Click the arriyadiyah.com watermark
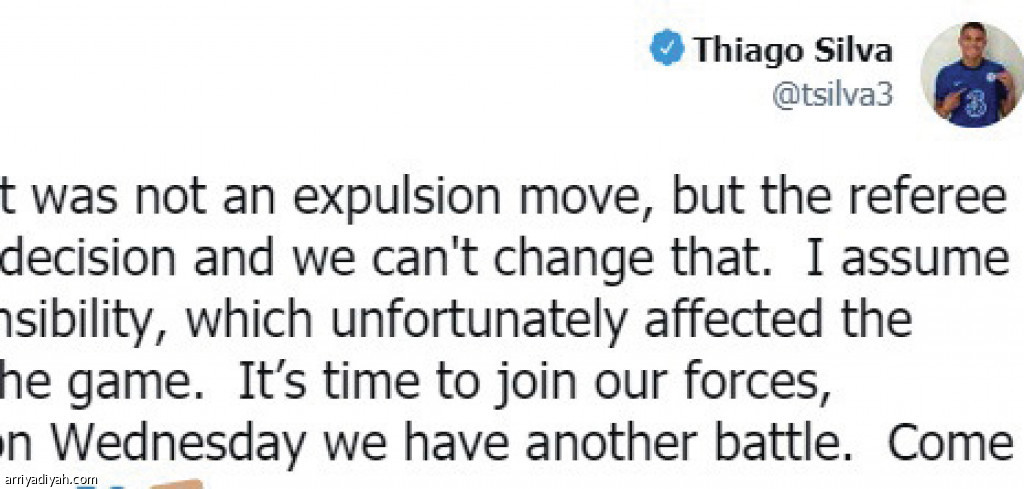The height and width of the screenshot is (489, 1024). 50,480
